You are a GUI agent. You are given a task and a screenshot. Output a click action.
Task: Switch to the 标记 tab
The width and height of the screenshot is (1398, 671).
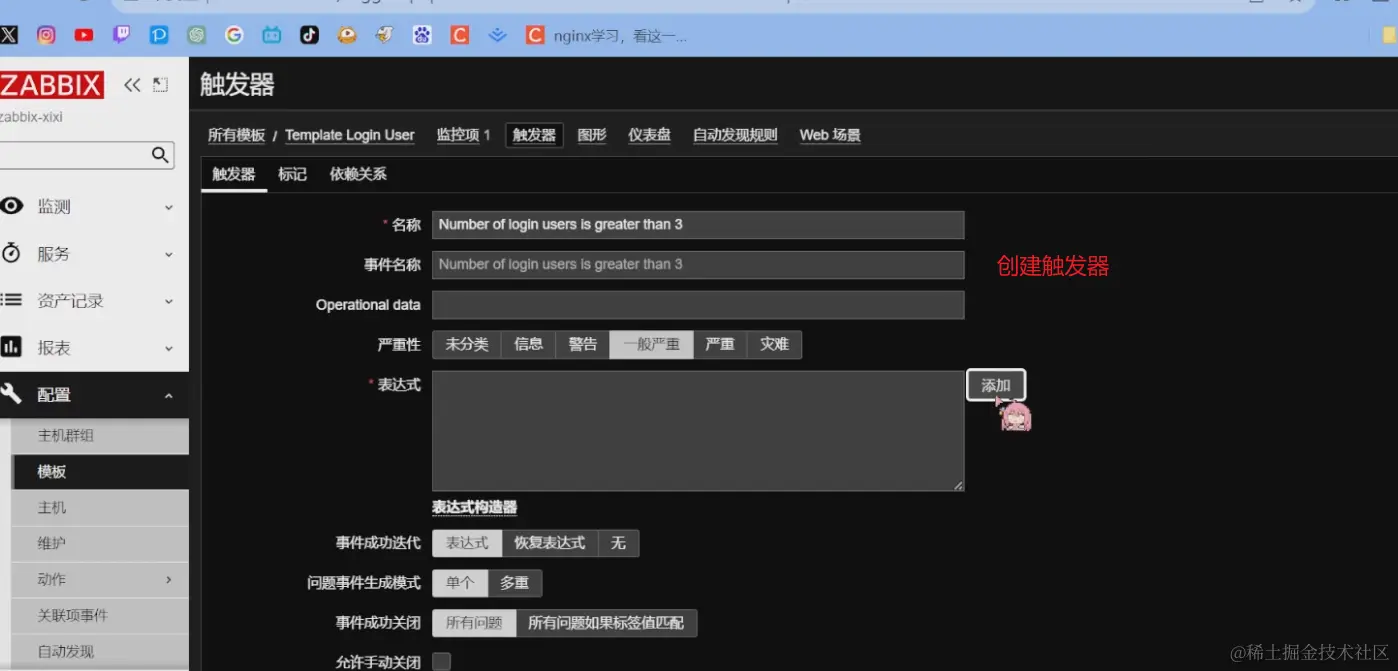click(x=292, y=174)
